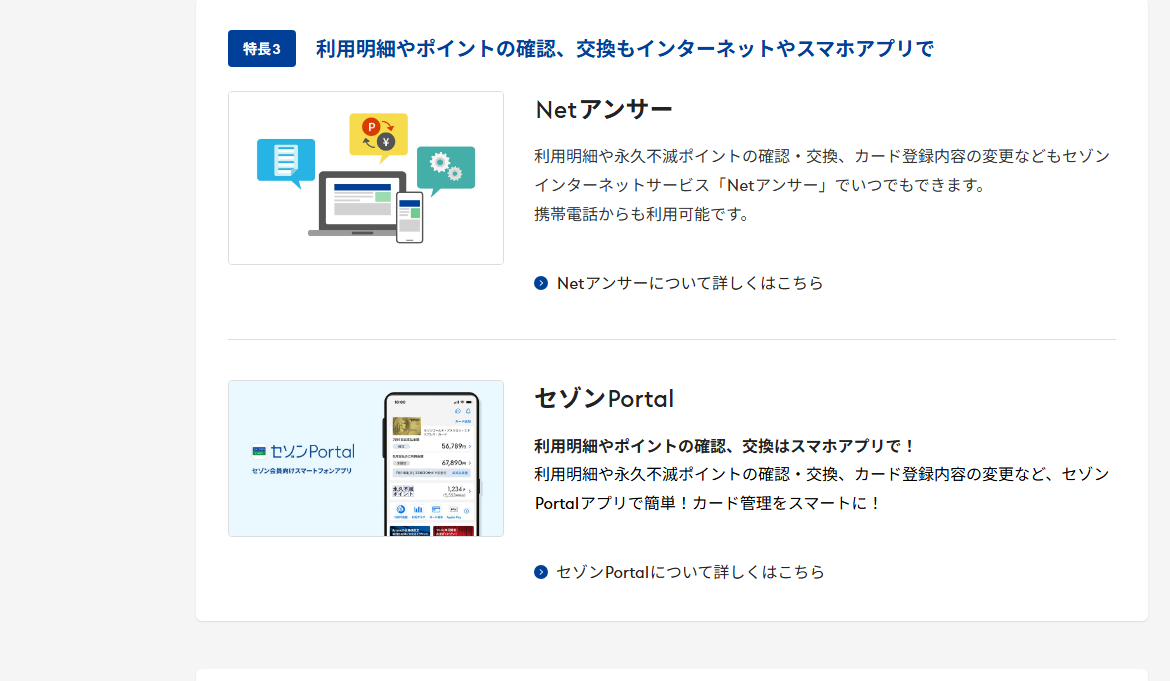The width and height of the screenshot is (1170, 681).
Task: Click the heading 利用明細やポイントの確認、交換もインターネットやスマホアプリで
Action: coord(625,48)
